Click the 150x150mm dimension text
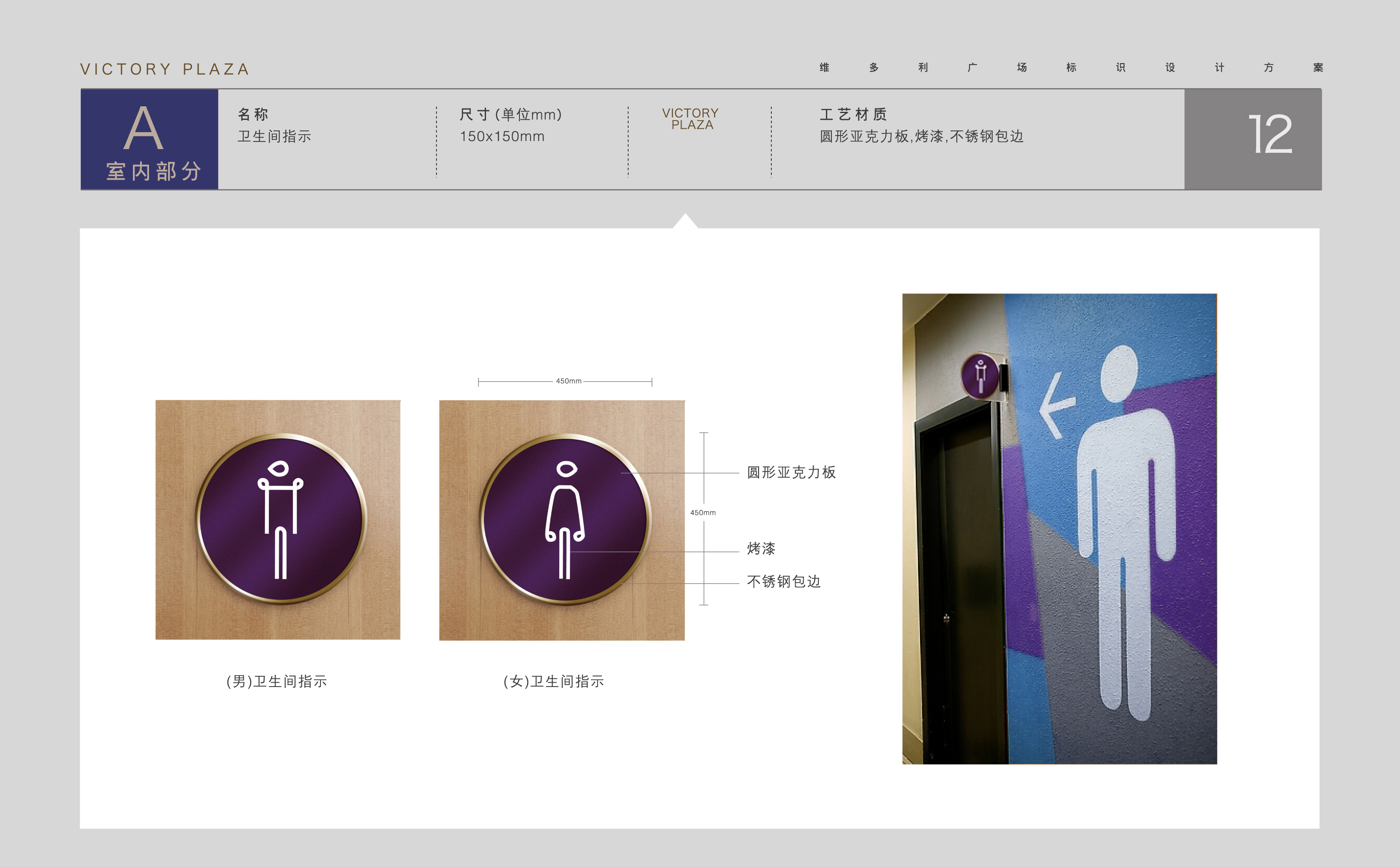The width and height of the screenshot is (1400, 867). pyautogui.click(x=502, y=136)
